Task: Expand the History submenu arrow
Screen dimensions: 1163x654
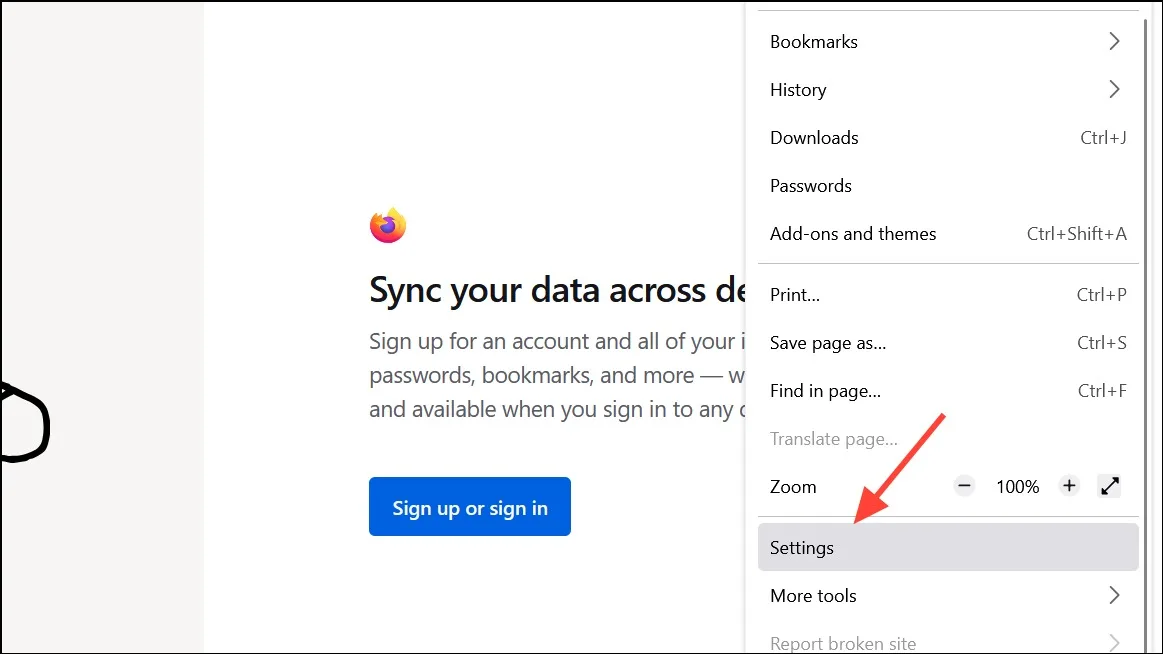Action: [x=1114, y=90]
